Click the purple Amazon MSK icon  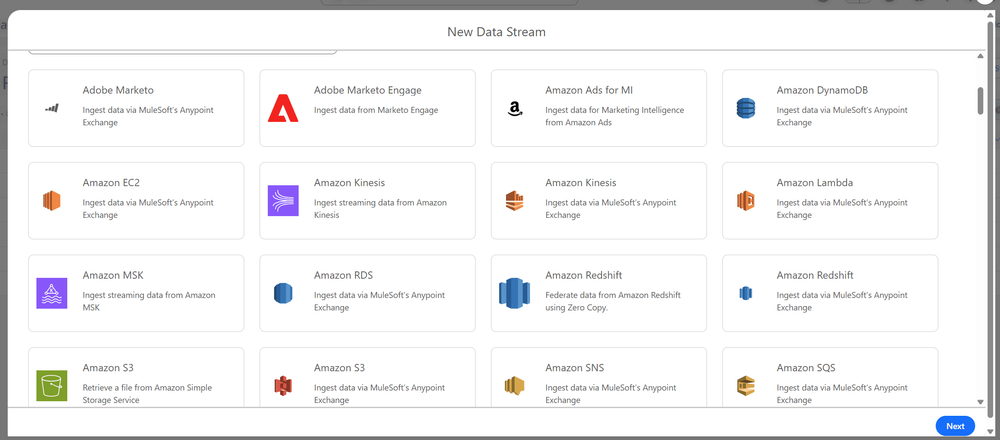[51, 293]
